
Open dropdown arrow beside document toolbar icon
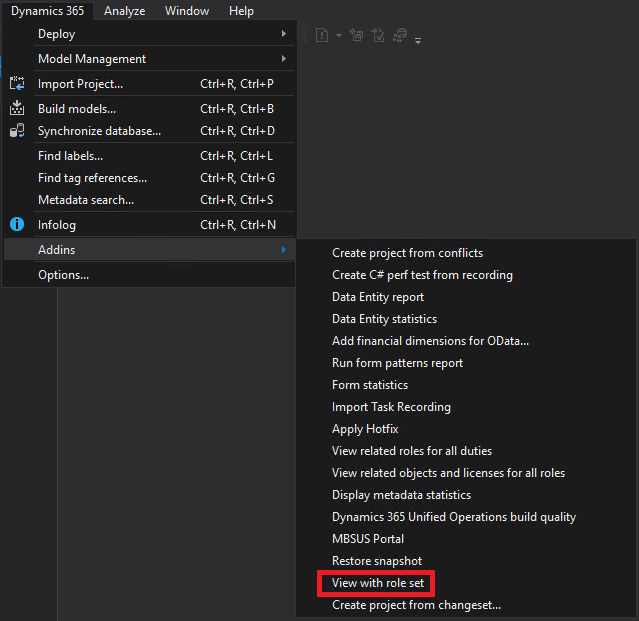[339, 35]
